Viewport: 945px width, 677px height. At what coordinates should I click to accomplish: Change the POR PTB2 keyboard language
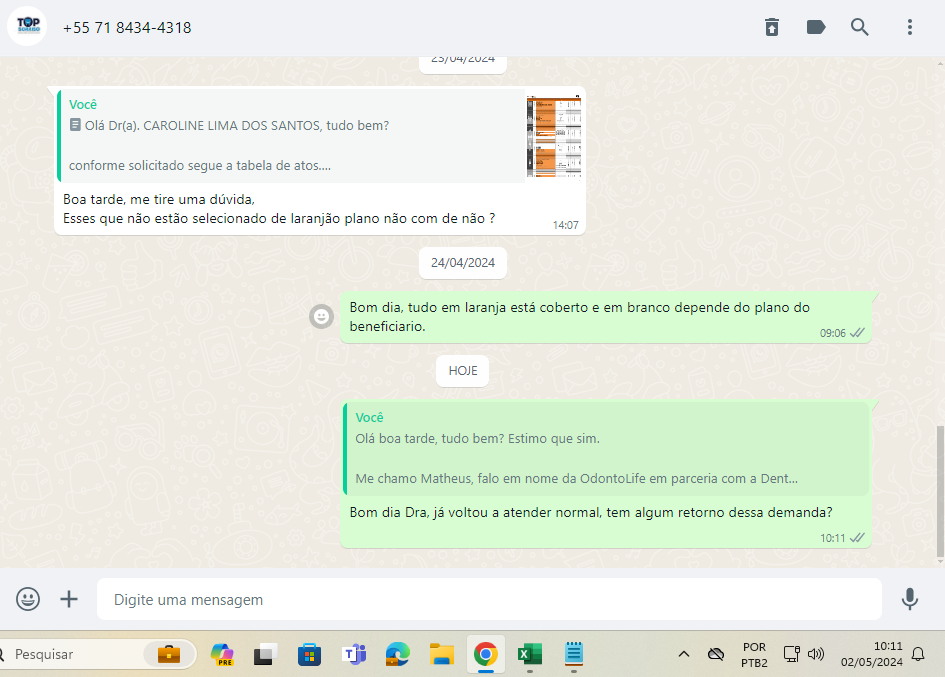pyautogui.click(x=755, y=655)
